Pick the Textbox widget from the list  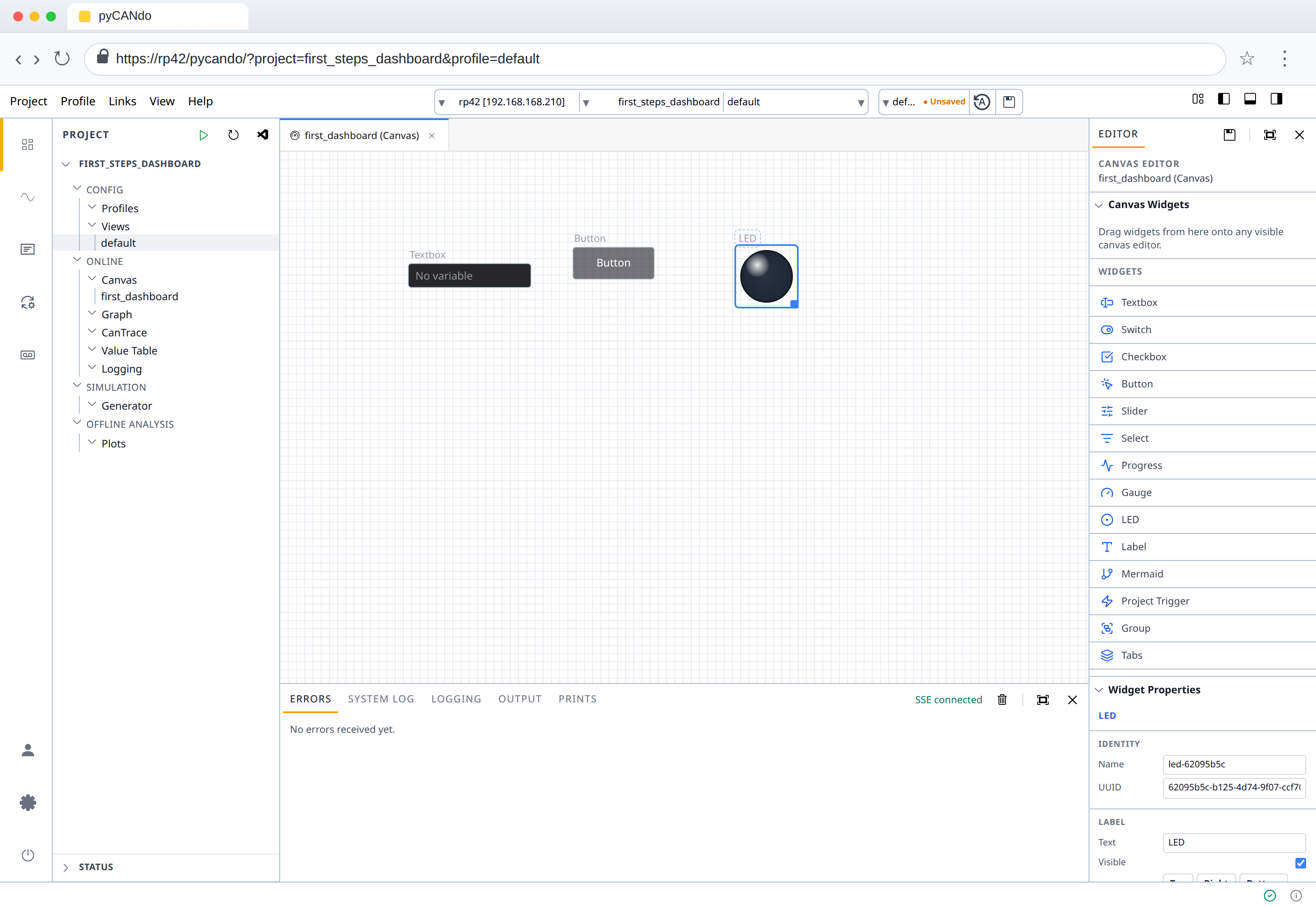1203,303
